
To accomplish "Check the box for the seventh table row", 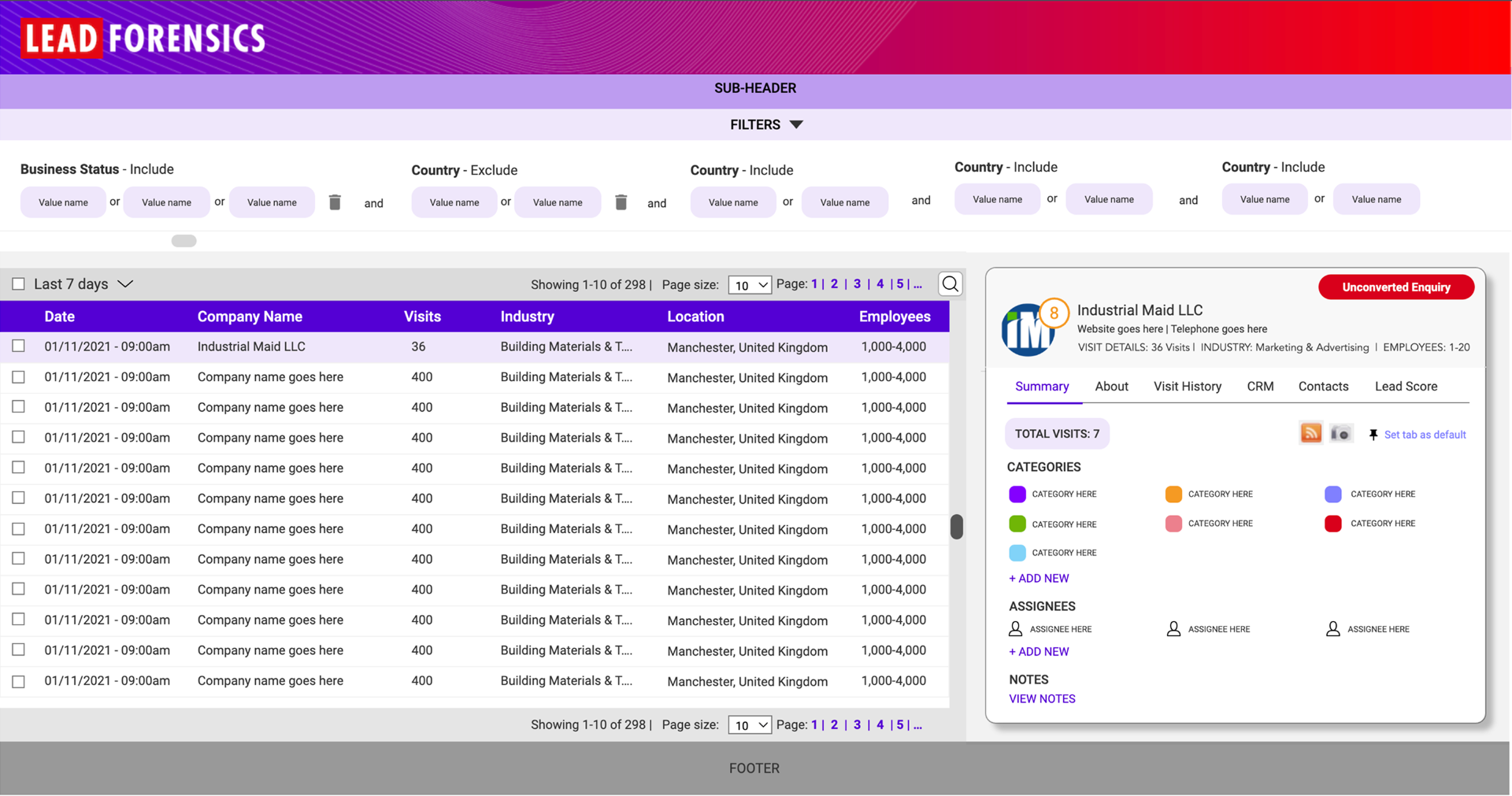I will click(x=18, y=529).
